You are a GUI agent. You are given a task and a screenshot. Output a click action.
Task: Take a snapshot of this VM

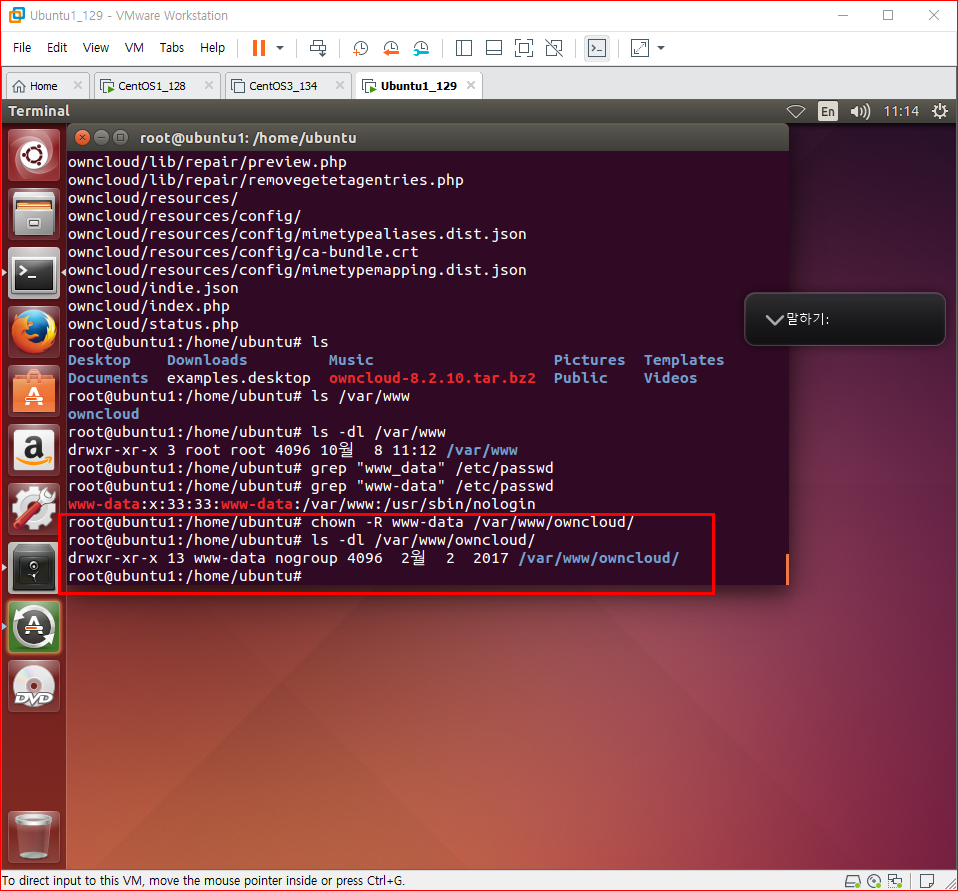click(x=360, y=48)
